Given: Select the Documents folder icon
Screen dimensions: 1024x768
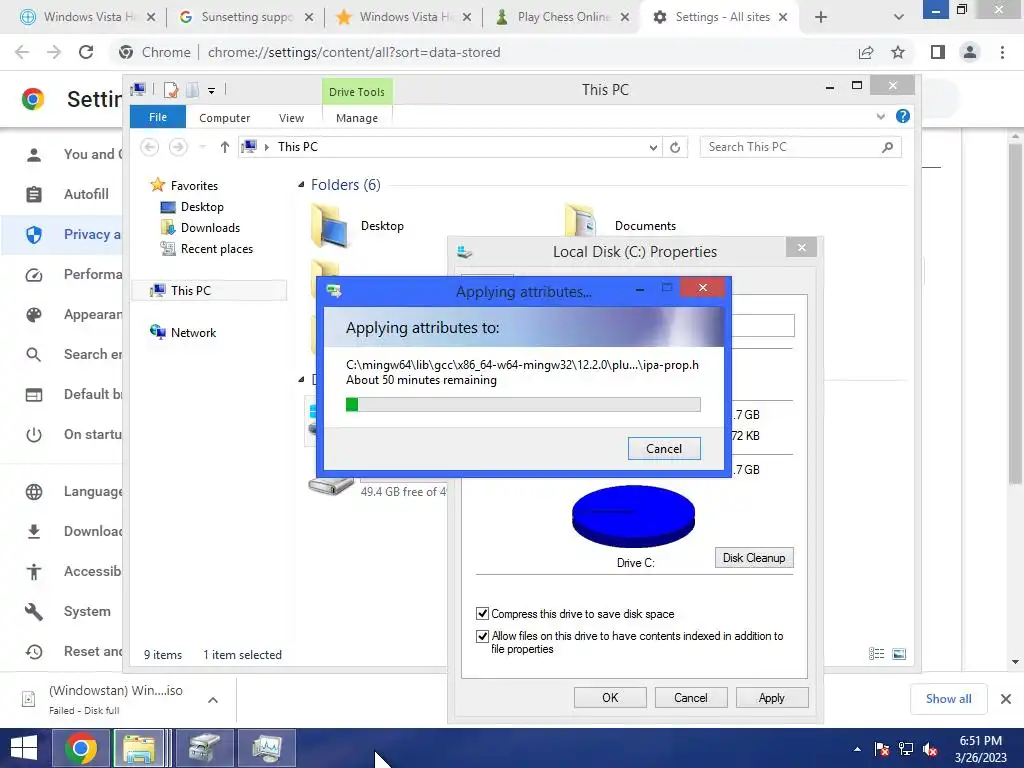Looking at the screenshot, I should tap(581, 221).
